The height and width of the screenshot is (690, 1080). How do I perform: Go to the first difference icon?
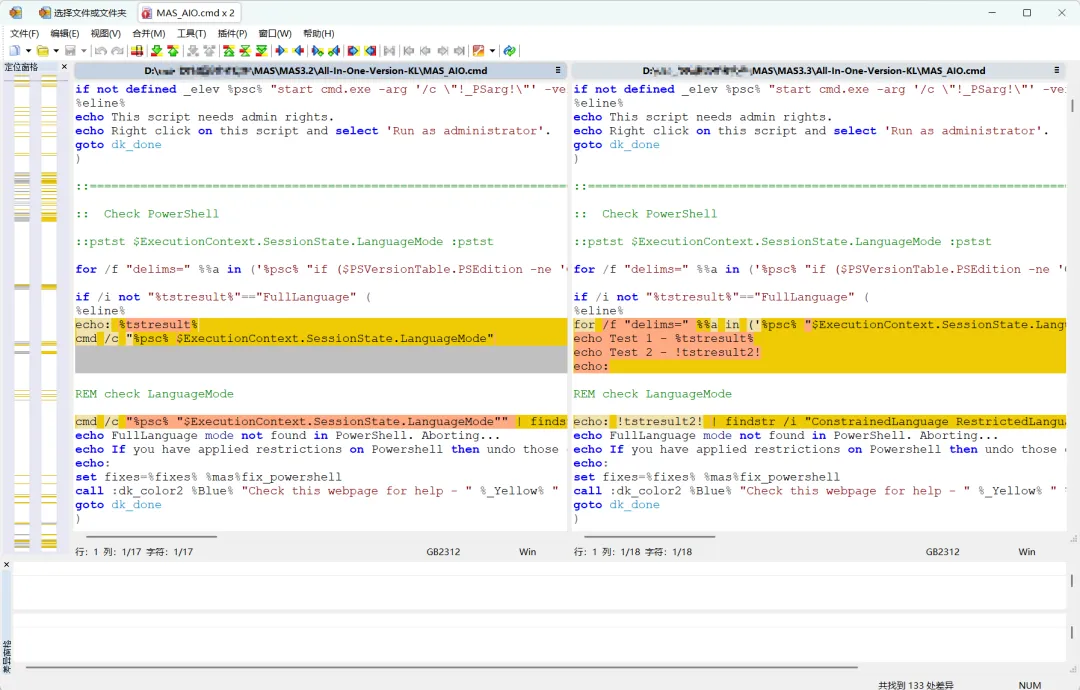(x=229, y=51)
